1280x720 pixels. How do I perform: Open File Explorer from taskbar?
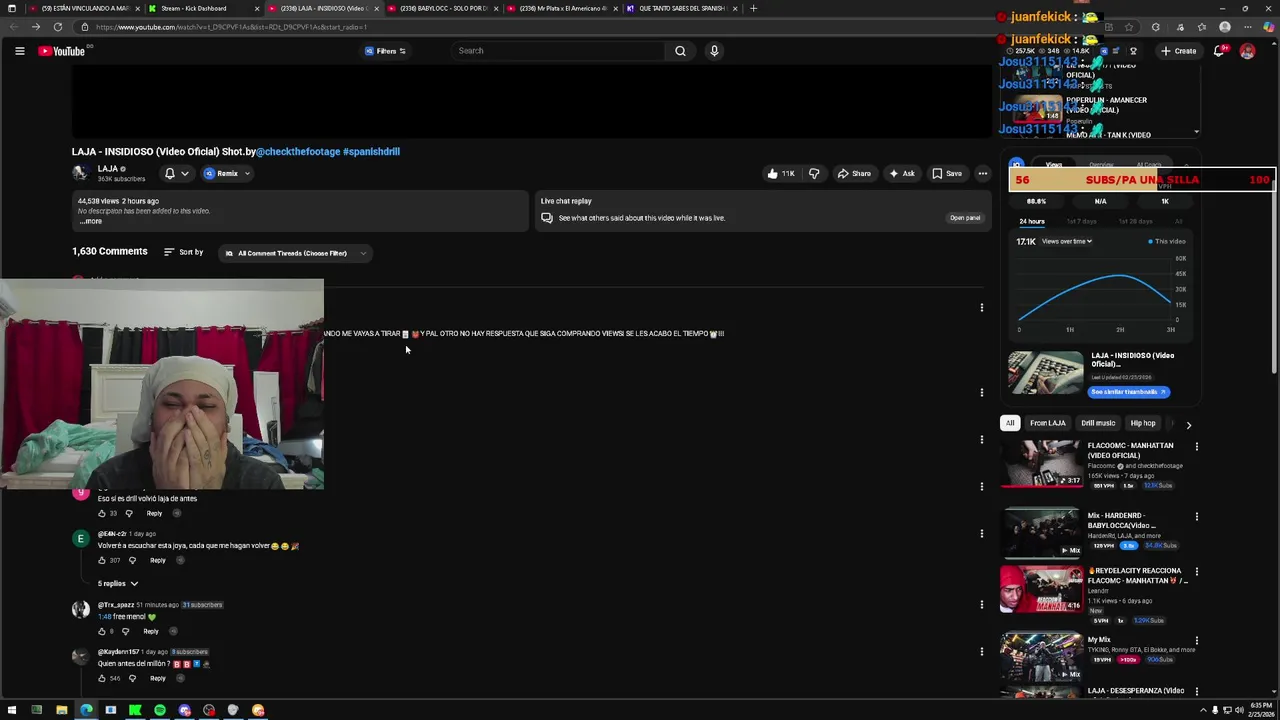click(x=61, y=710)
